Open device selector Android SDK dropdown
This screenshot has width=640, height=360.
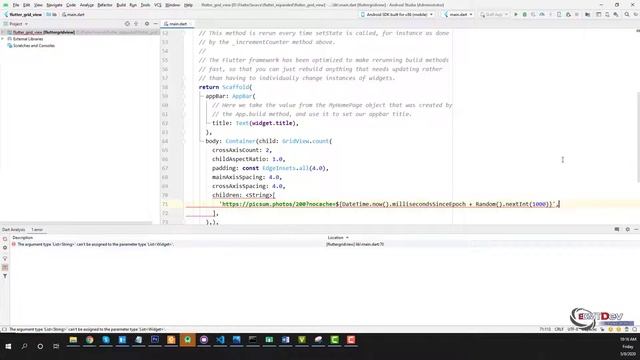pyautogui.click(x=397, y=14)
